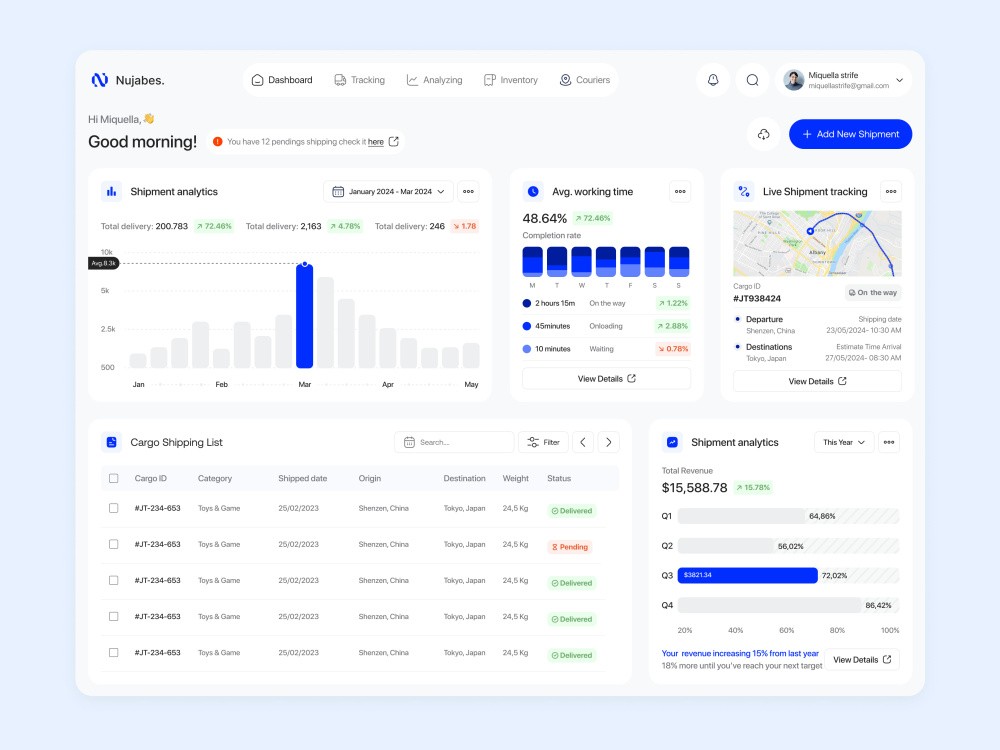Click the calendar icon in cargo search box
1000x750 pixels.
(409, 442)
